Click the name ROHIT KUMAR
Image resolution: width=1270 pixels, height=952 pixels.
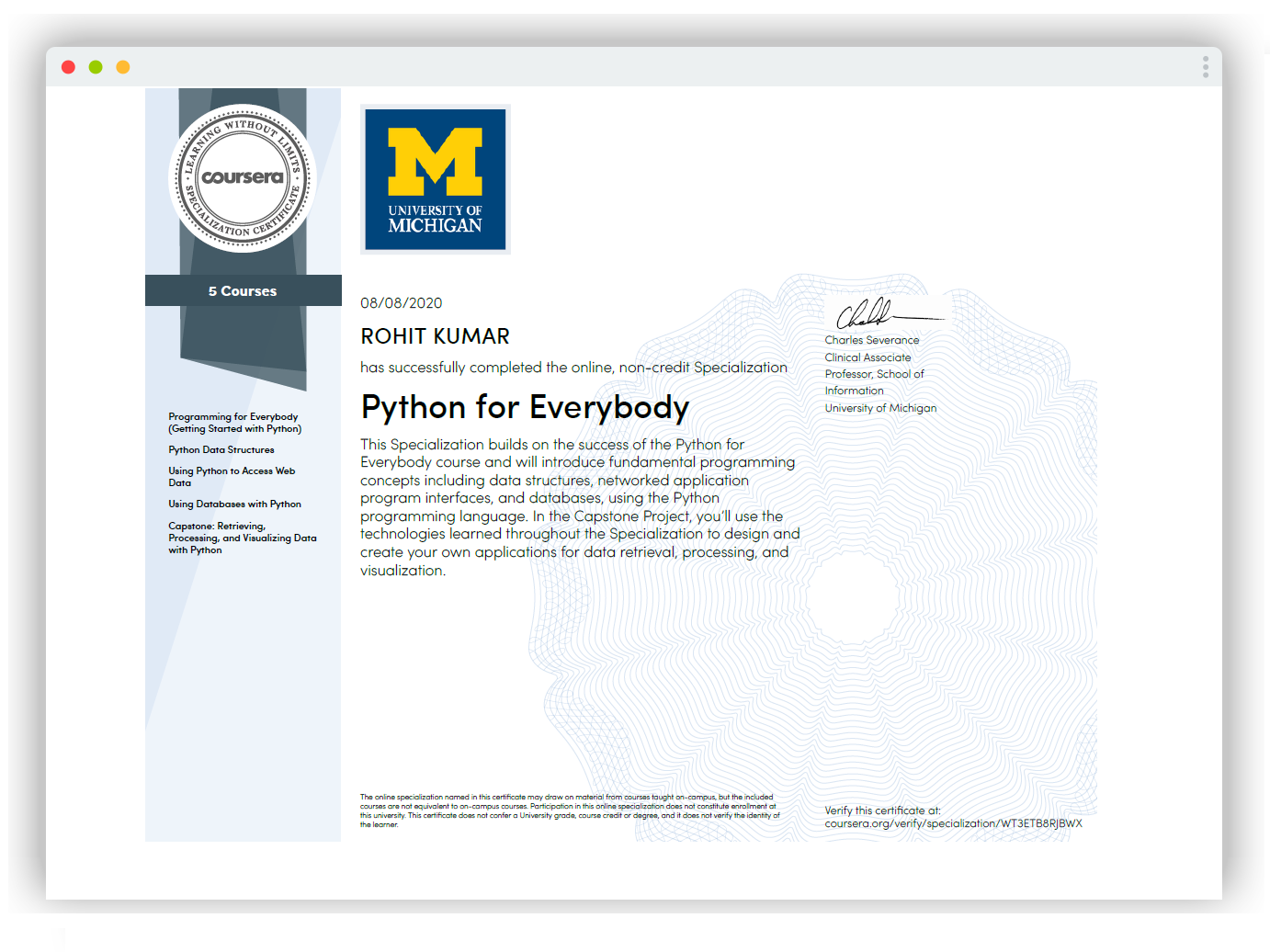coord(436,336)
